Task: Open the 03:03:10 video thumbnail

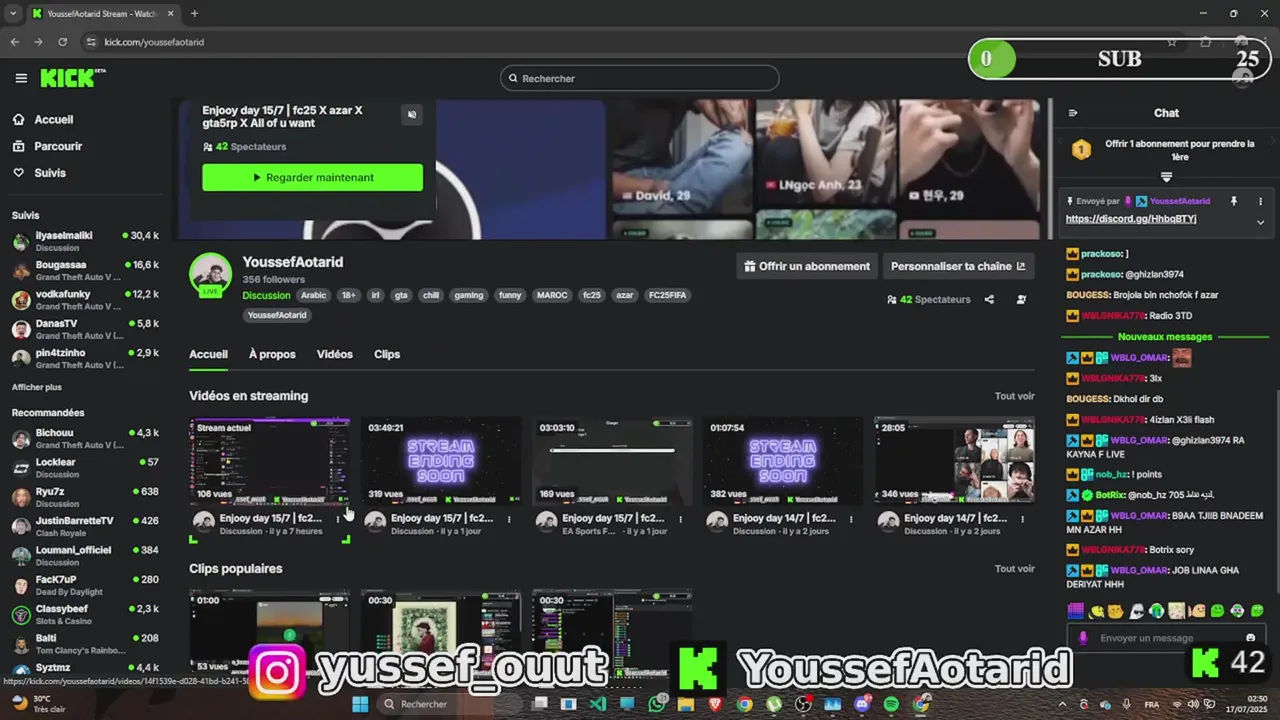Action: tap(612, 461)
